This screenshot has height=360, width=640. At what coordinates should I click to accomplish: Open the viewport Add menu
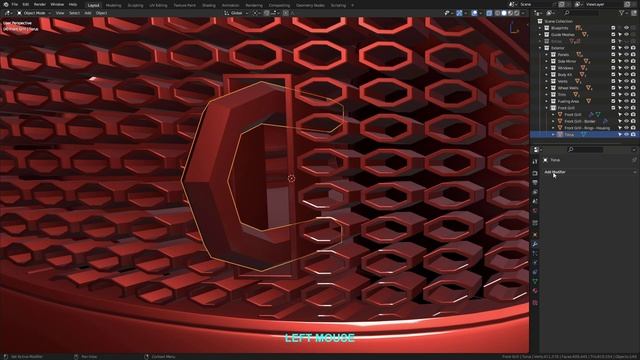pyautogui.click(x=88, y=13)
